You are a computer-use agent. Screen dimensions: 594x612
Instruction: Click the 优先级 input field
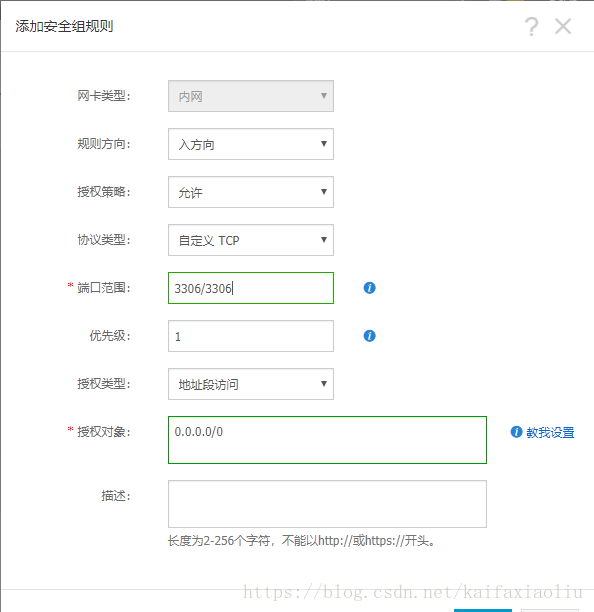pyautogui.click(x=251, y=336)
